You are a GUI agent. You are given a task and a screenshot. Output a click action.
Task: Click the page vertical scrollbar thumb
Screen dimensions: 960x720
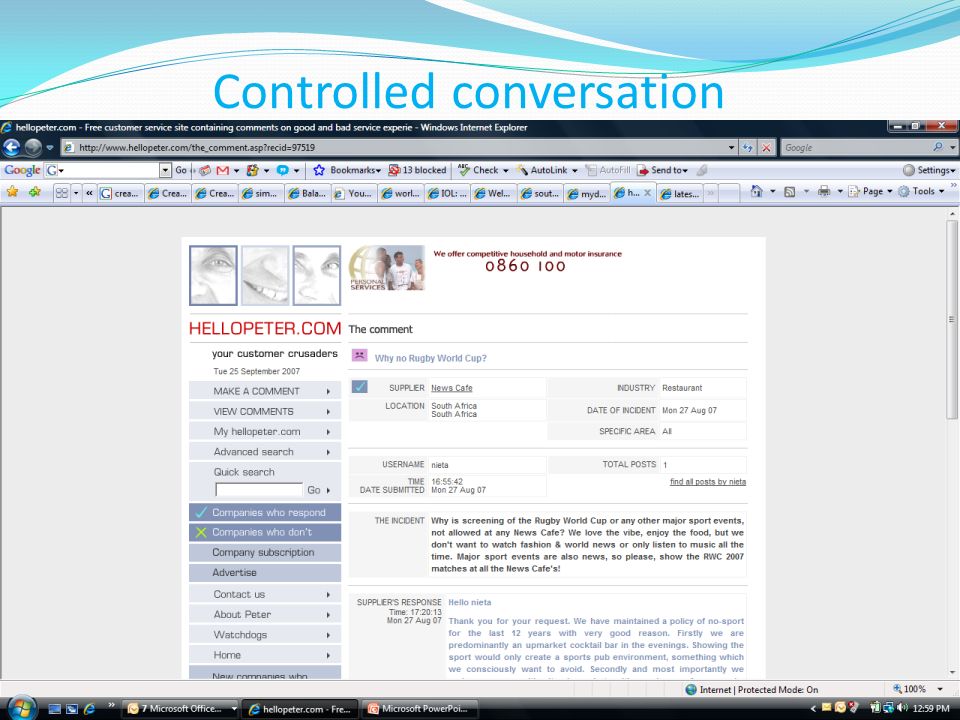point(951,319)
